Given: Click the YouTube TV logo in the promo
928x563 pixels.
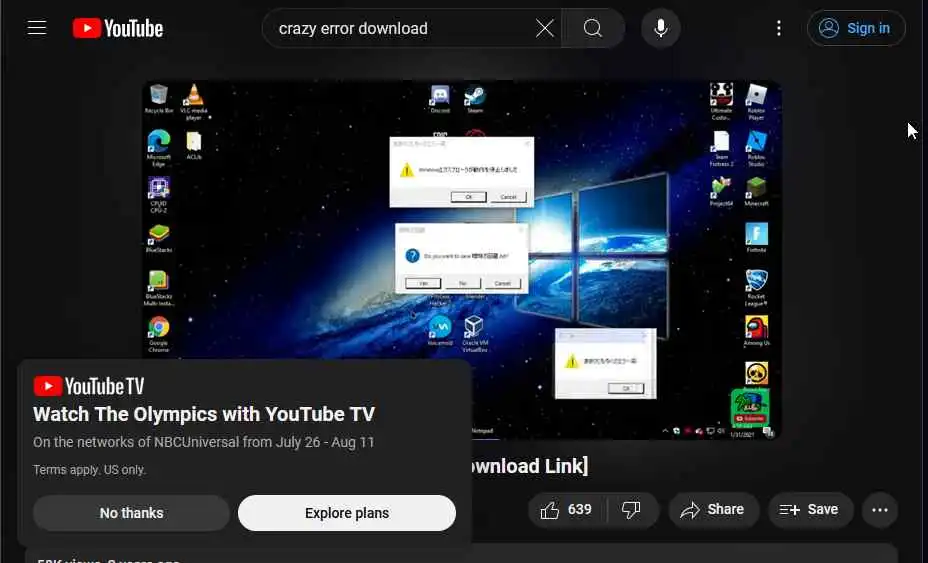Looking at the screenshot, I should coord(89,386).
